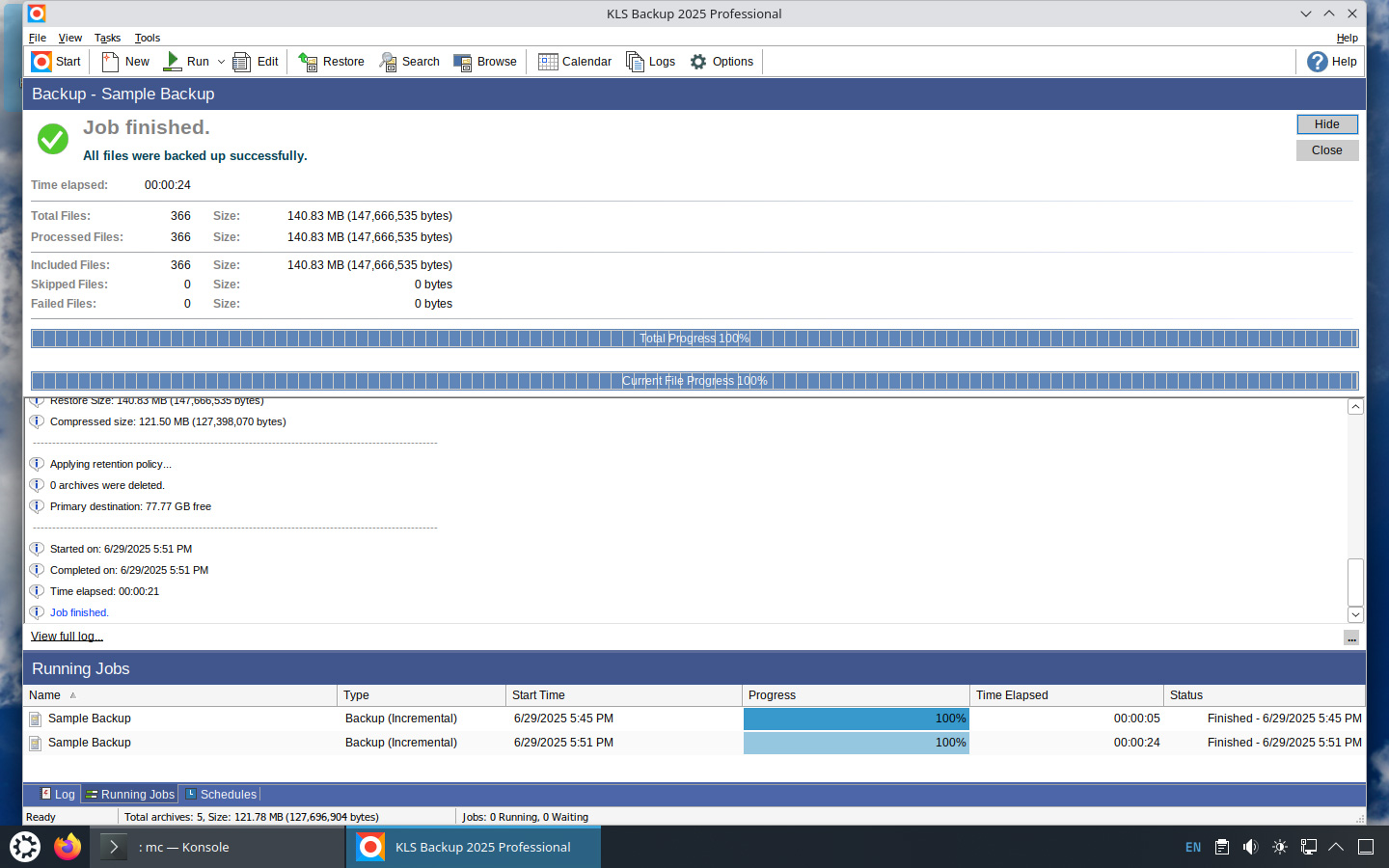Open the Options settings
Viewport: 1389px width, 868px height.
click(x=722, y=62)
